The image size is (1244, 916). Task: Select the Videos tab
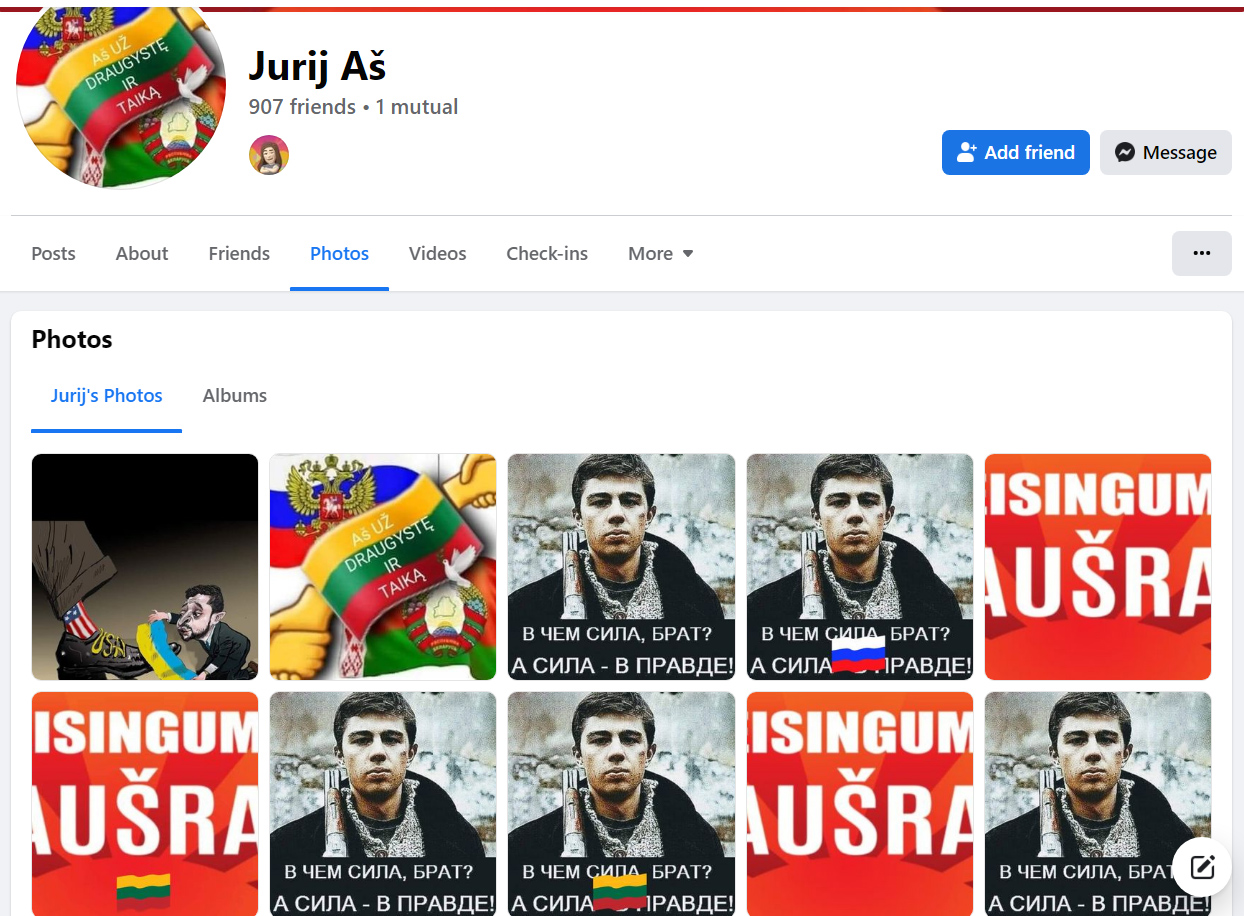(x=437, y=254)
